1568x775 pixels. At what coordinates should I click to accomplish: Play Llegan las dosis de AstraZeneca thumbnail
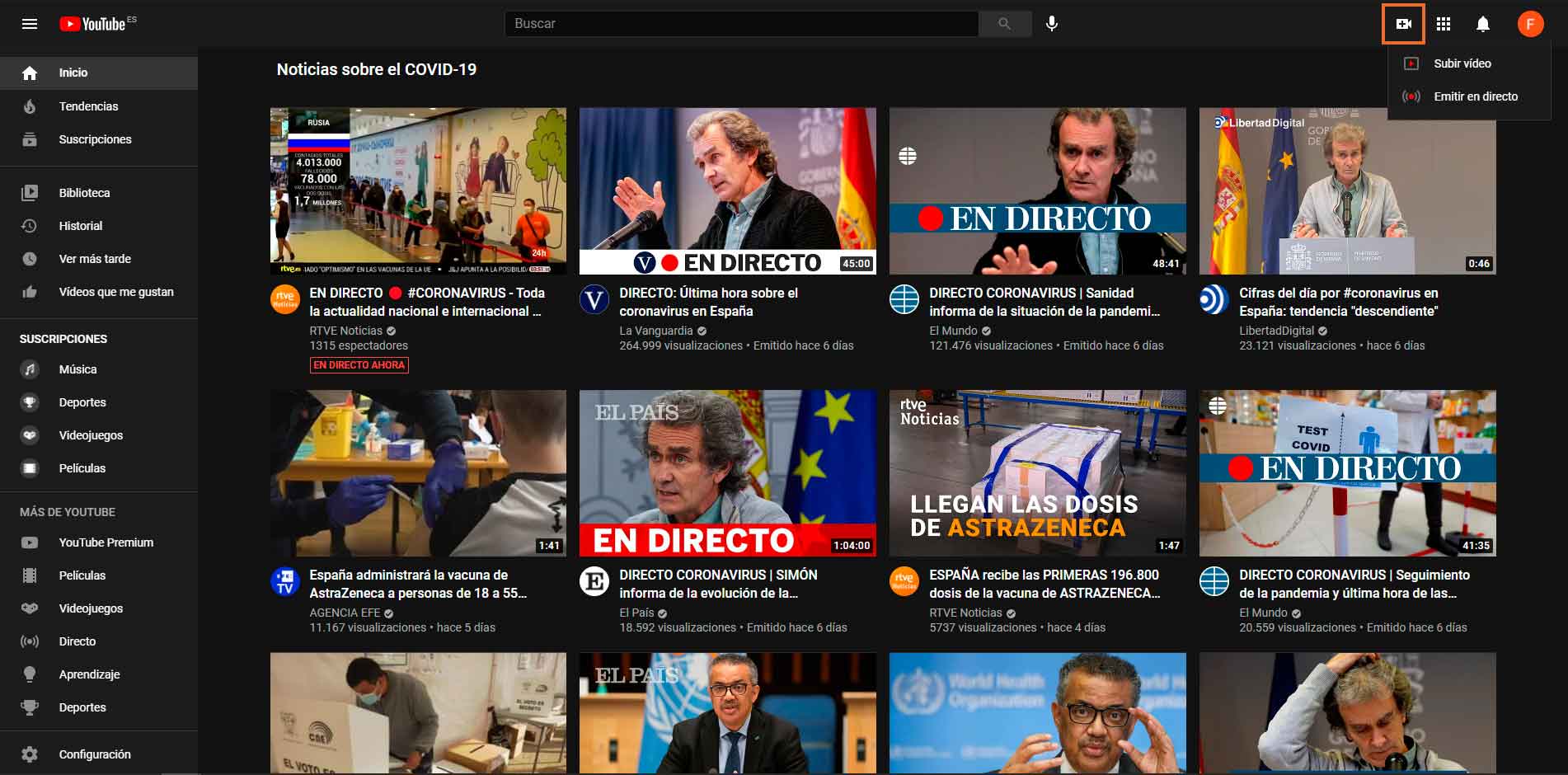[x=1038, y=473]
